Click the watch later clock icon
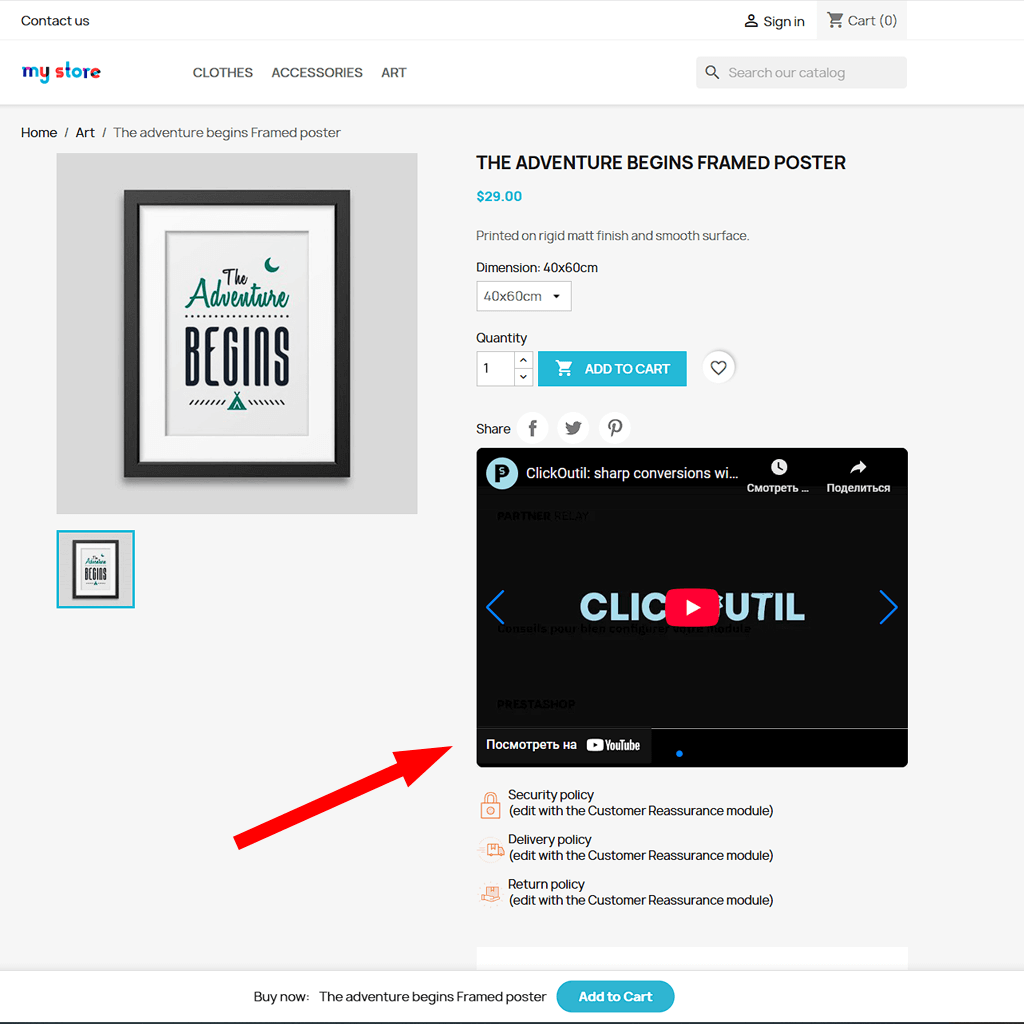The height and width of the screenshot is (1024, 1024). pos(778,467)
